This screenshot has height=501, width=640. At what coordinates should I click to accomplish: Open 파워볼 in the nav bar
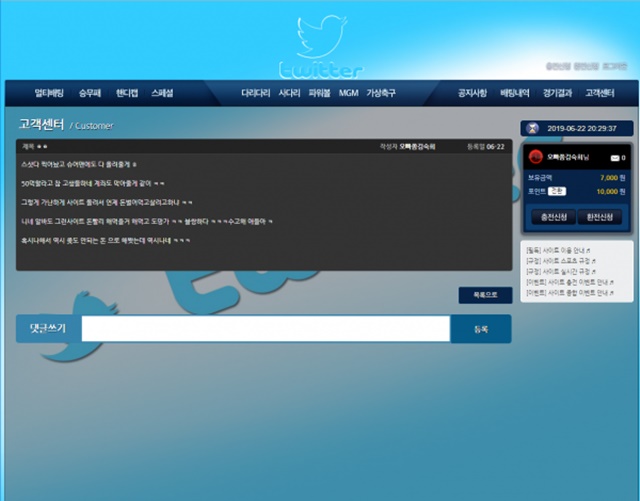(x=319, y=93)
